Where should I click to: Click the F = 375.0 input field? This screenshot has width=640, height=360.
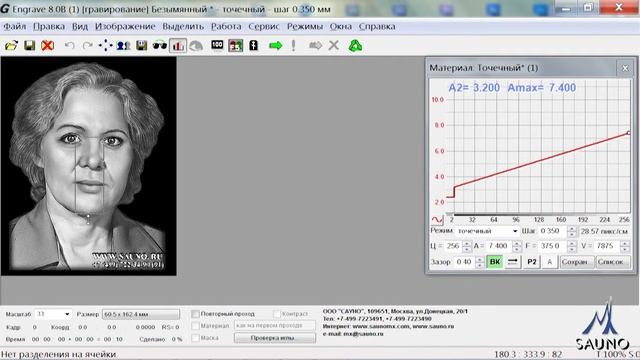(x=552, y=246)
